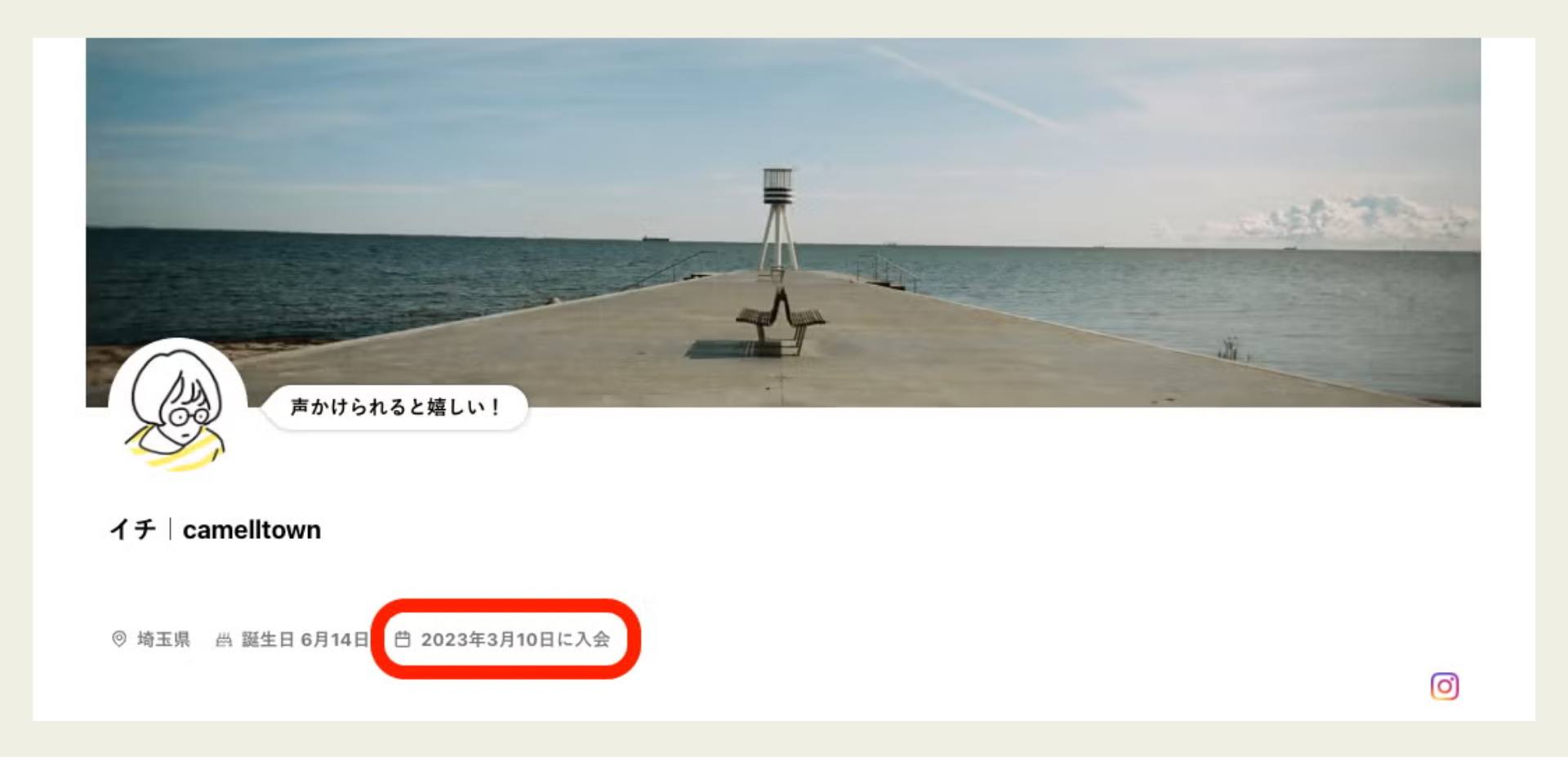
Task: Click the 埼玉県 location text
Action: [163, 639]
